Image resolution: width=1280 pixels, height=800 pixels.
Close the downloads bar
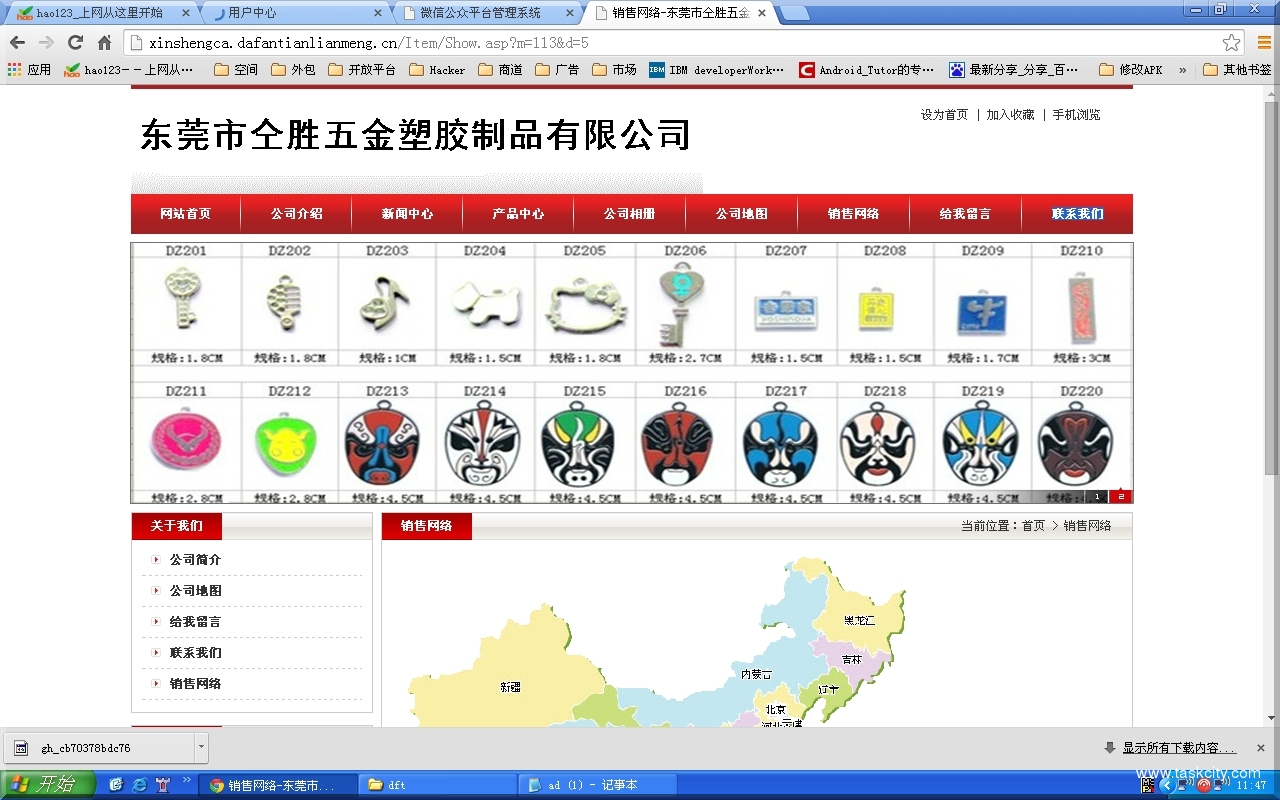click(x=1260, y=748)
